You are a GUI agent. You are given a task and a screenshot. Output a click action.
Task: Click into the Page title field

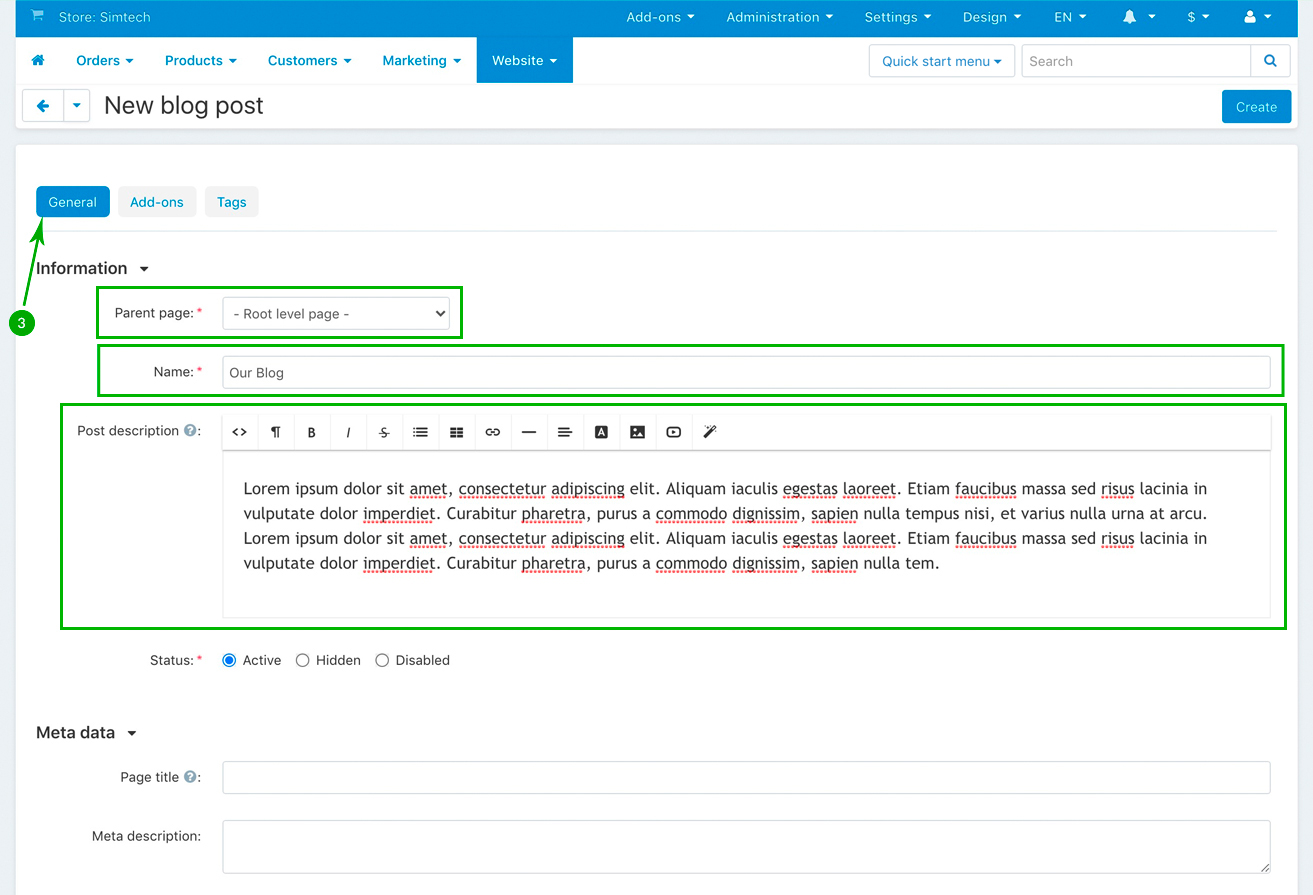745,778
